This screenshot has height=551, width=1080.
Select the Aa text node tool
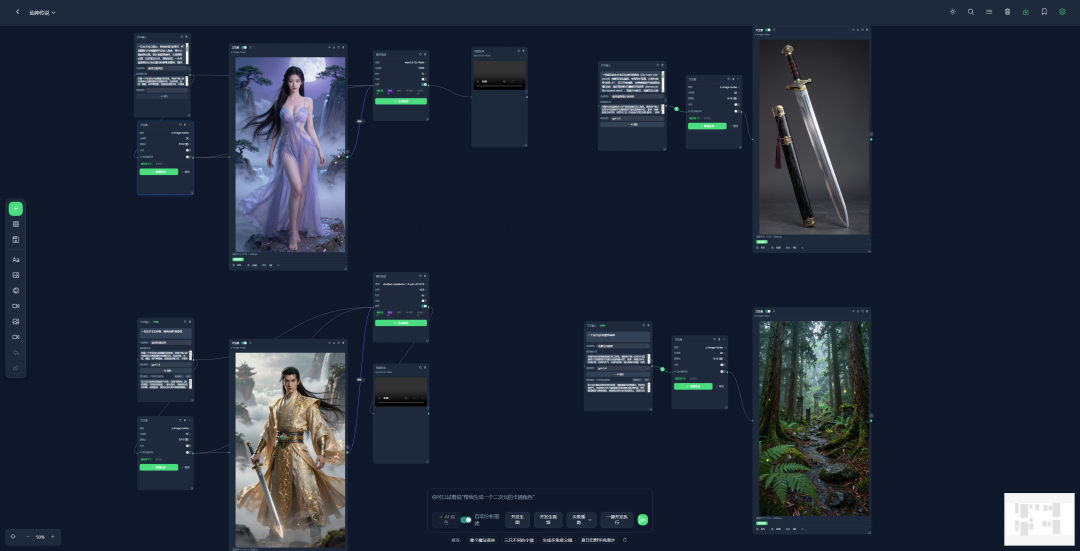[x=16, y=260]
